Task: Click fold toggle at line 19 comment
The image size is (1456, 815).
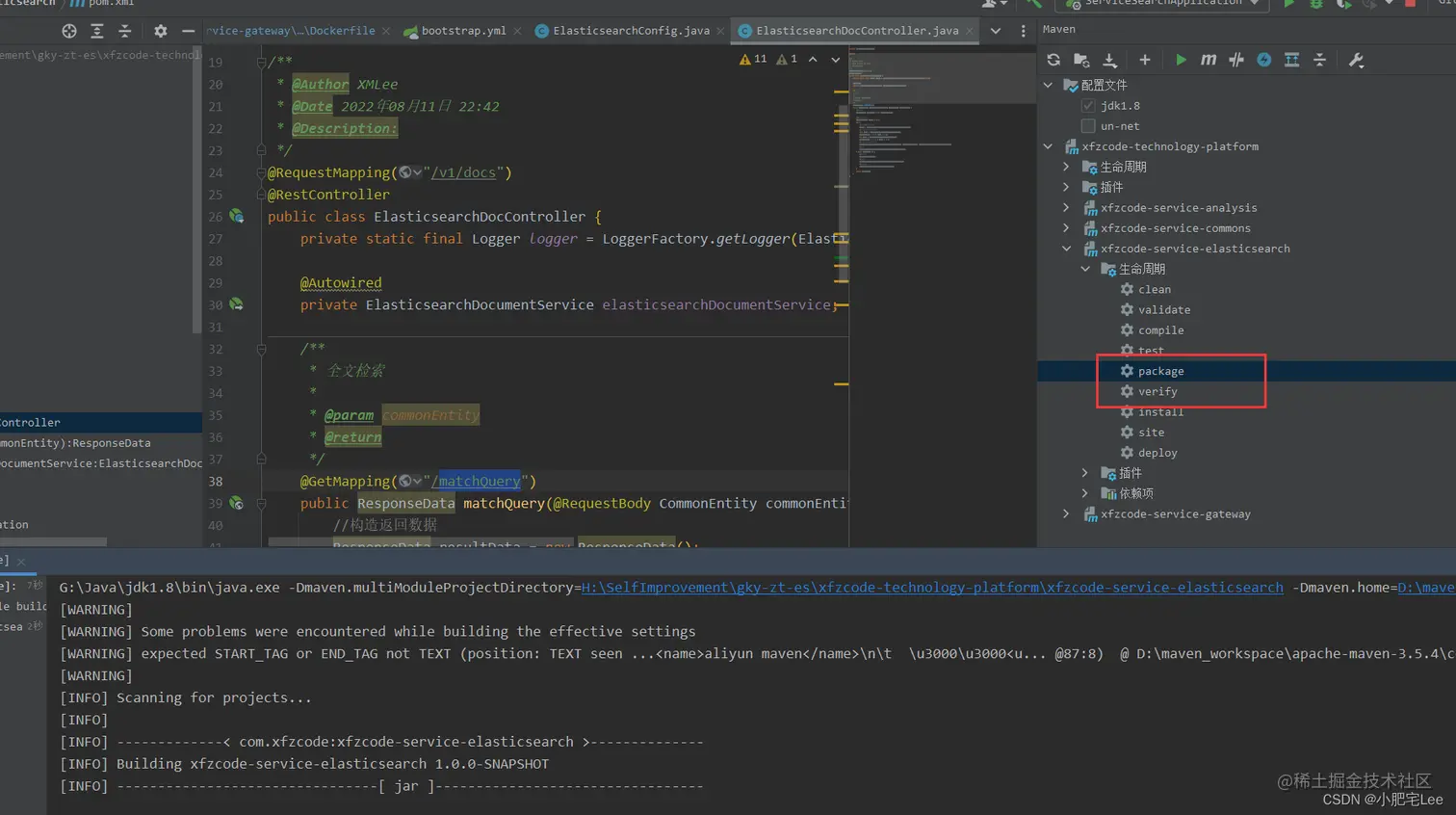Action: [x=261, y=62]
